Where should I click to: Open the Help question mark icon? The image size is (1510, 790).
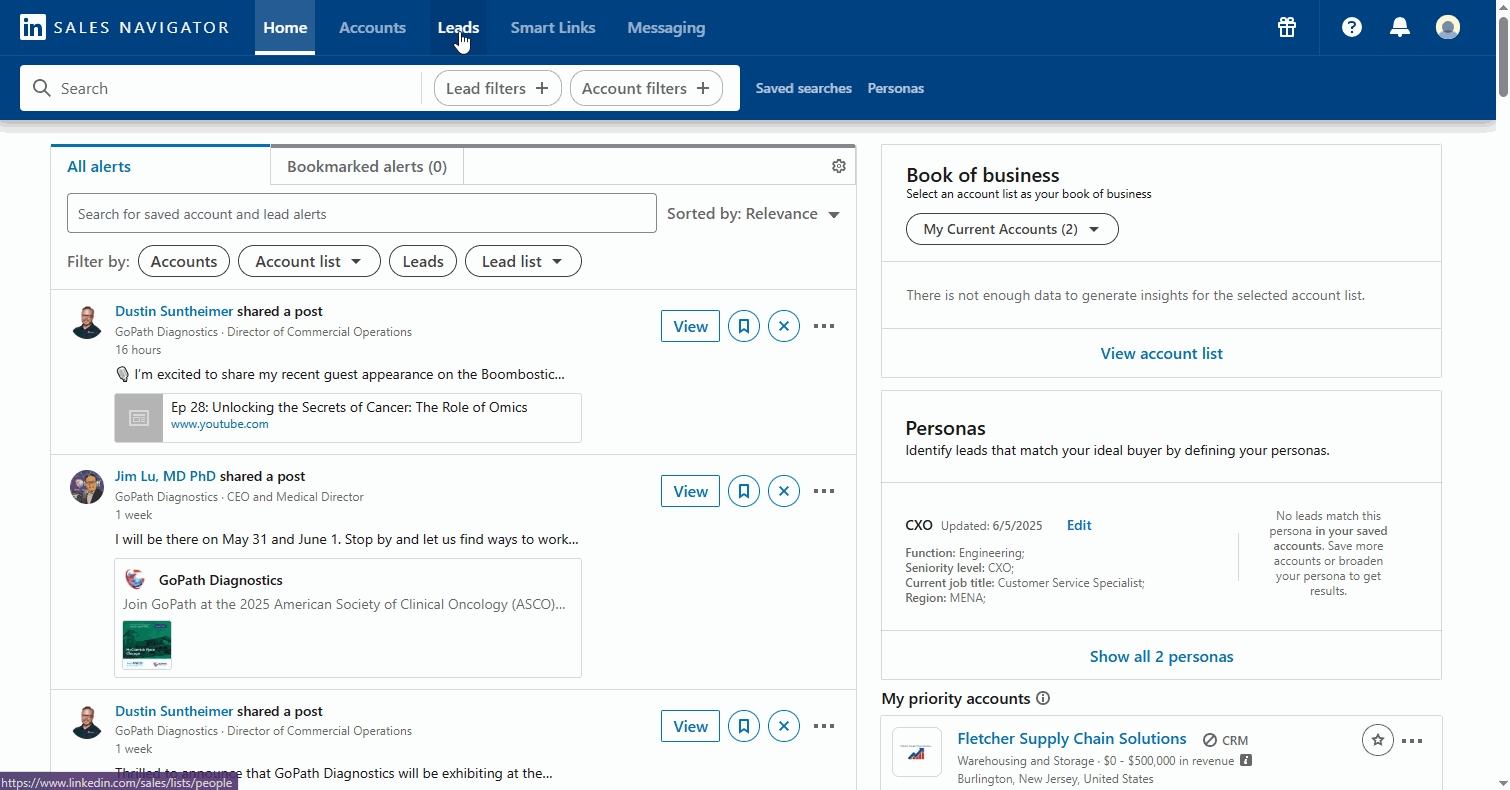pos(1352,27)
